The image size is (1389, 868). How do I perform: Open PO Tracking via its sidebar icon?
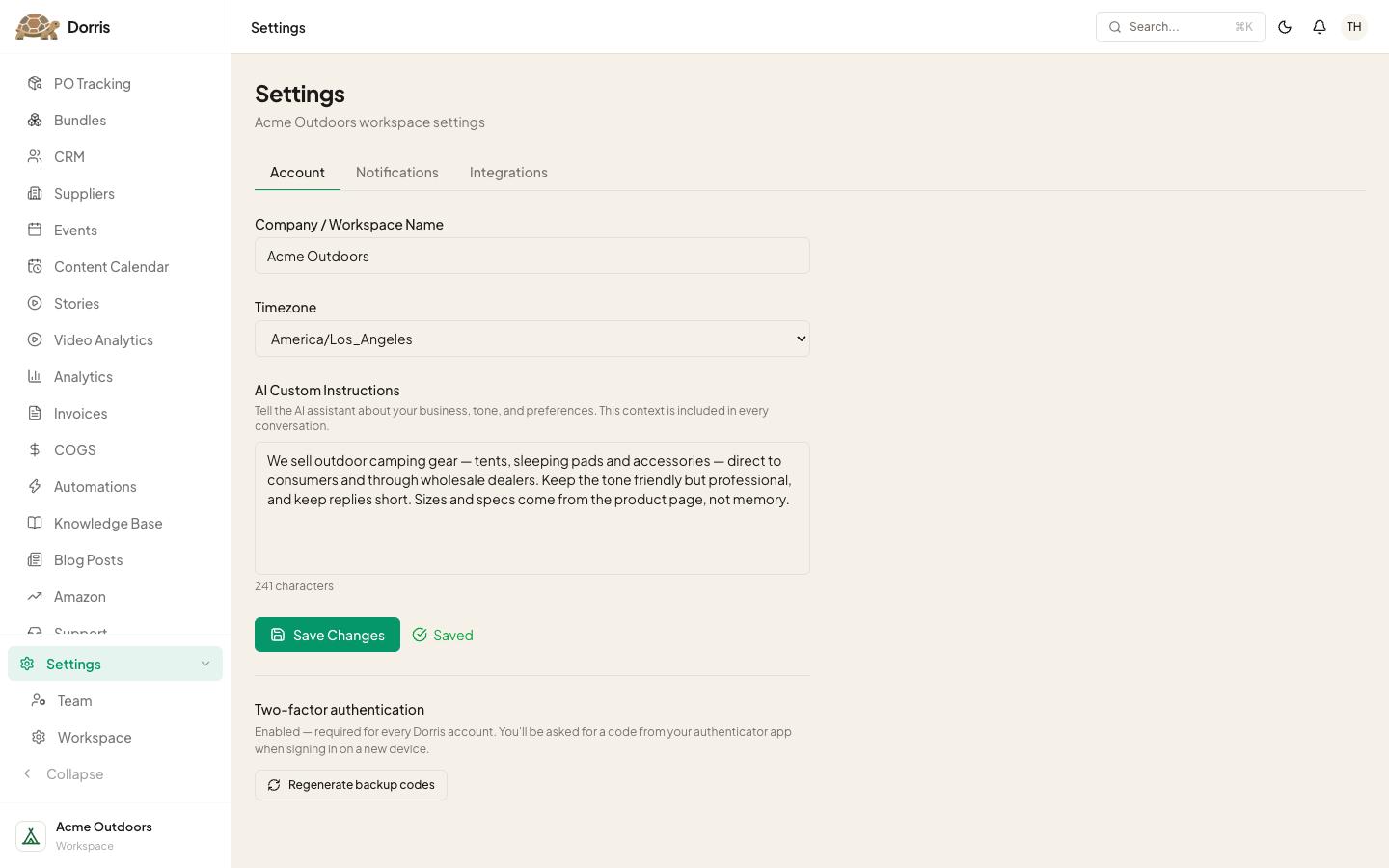35,84
